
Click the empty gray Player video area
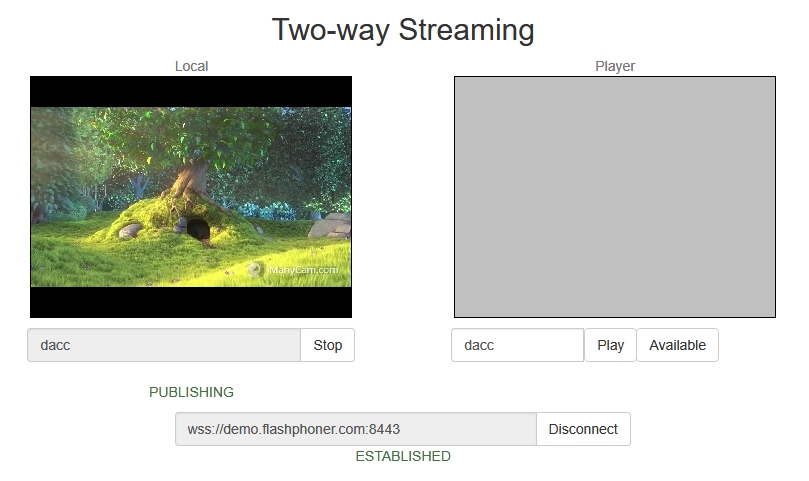click(x=615, y=197)
